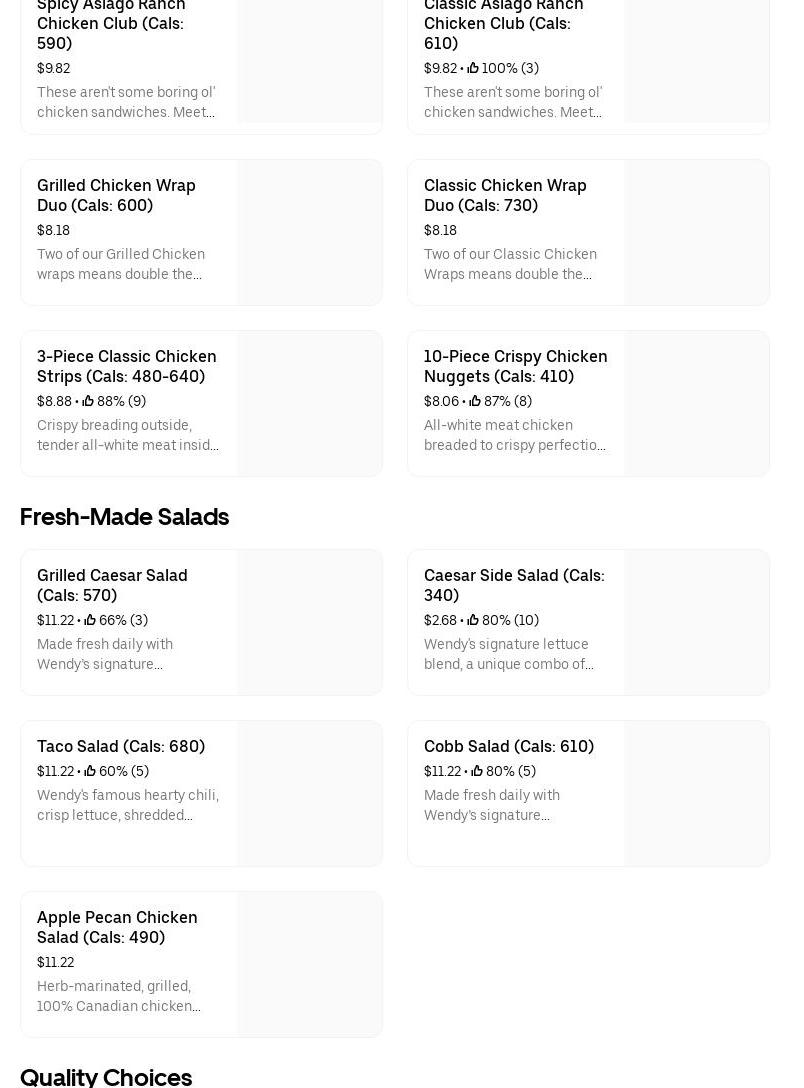Click thumbs-up rating icon on Taco Salad

[90, 772]
